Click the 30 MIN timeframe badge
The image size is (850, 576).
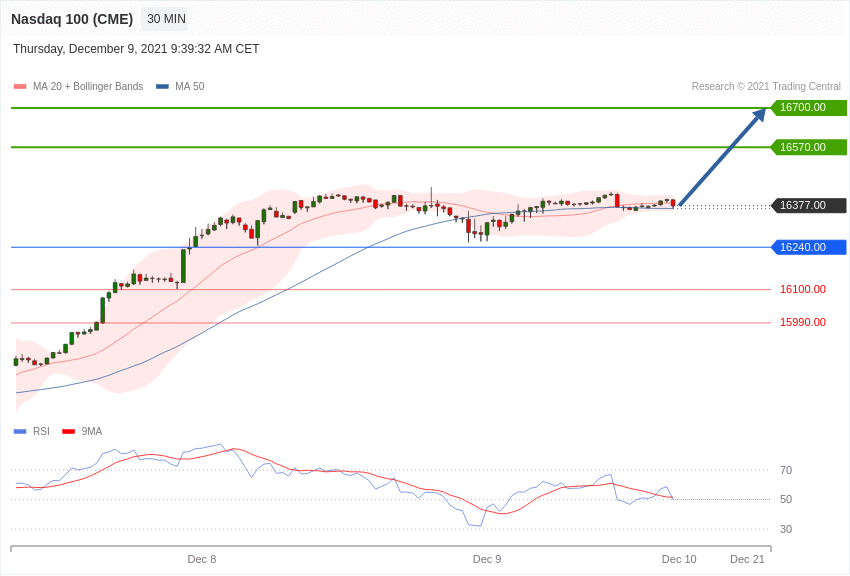tap(166, 19)
